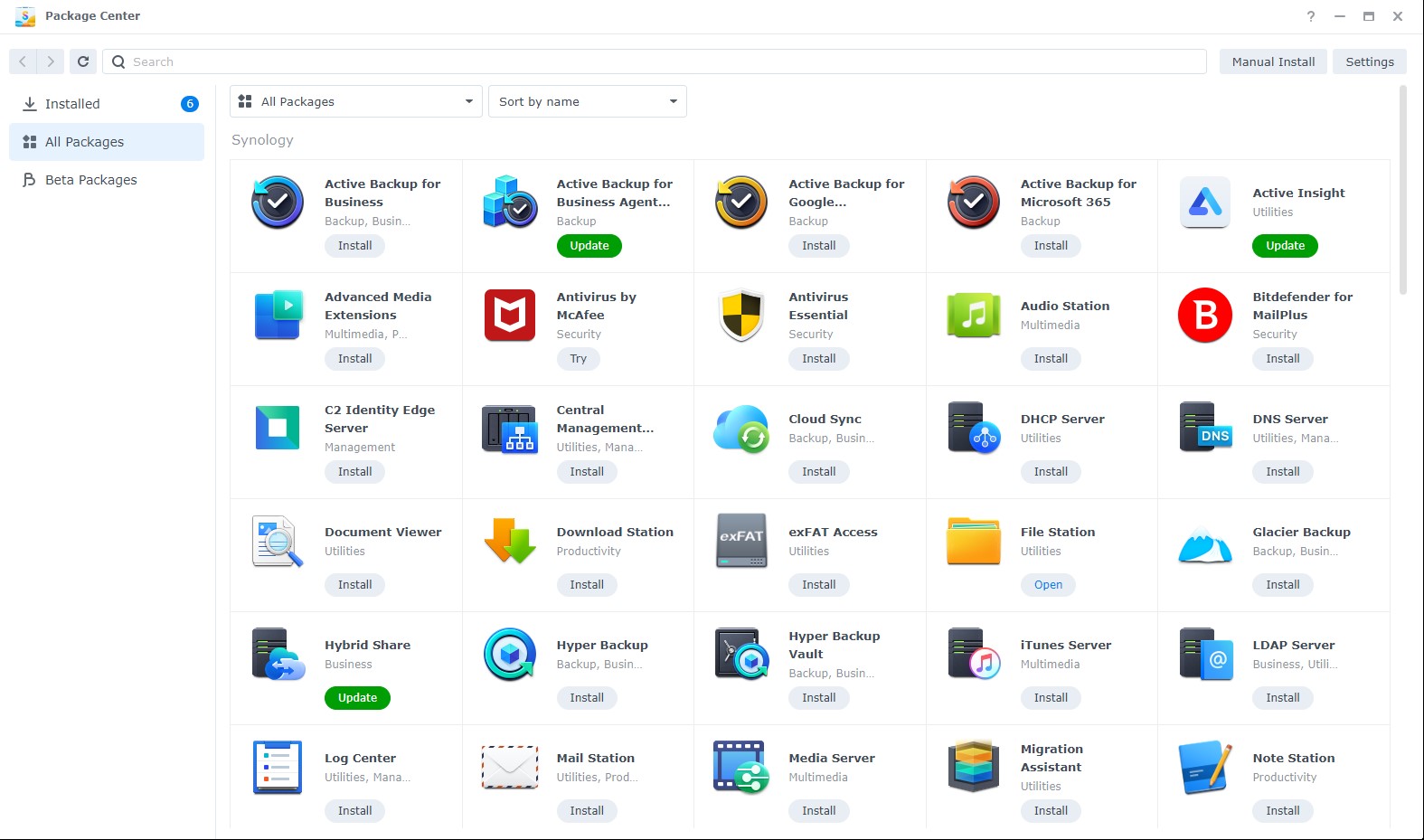Image resolution: width=1424 pixels, height=840 pixels.
Task: Refresh the package list
Action: click(x=83, y=61)
